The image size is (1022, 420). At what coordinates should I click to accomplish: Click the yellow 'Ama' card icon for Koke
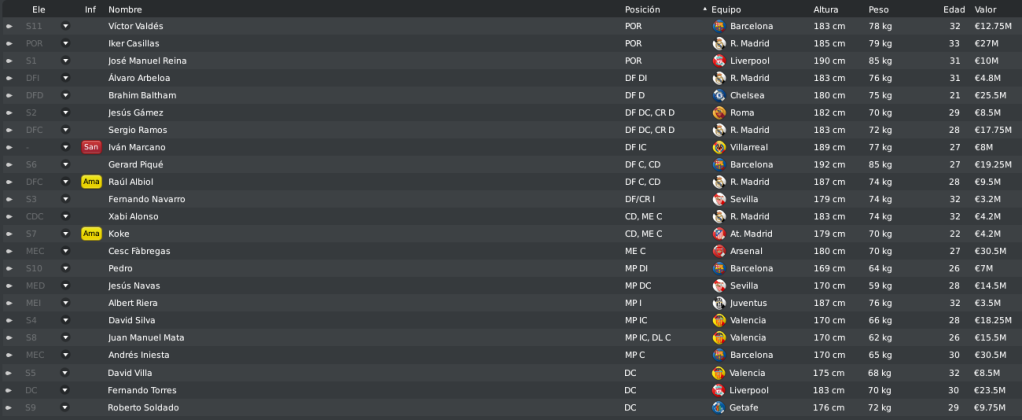tap(91, 233)
